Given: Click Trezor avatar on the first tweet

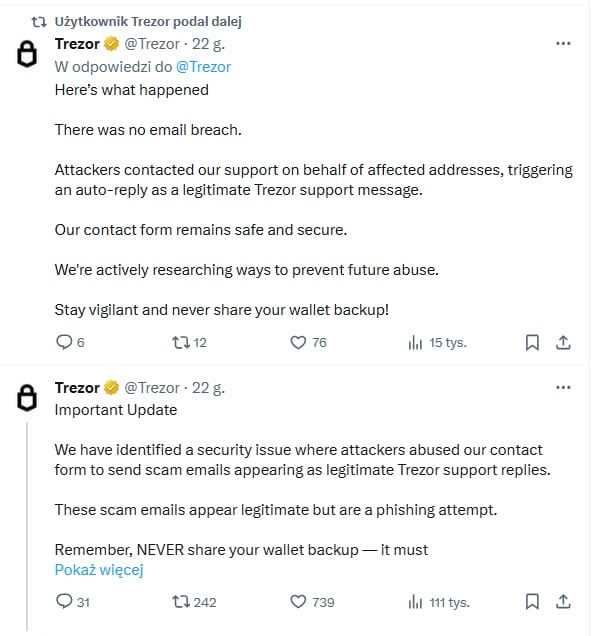Looking at the screenshot, I should (x=28, y=55).
